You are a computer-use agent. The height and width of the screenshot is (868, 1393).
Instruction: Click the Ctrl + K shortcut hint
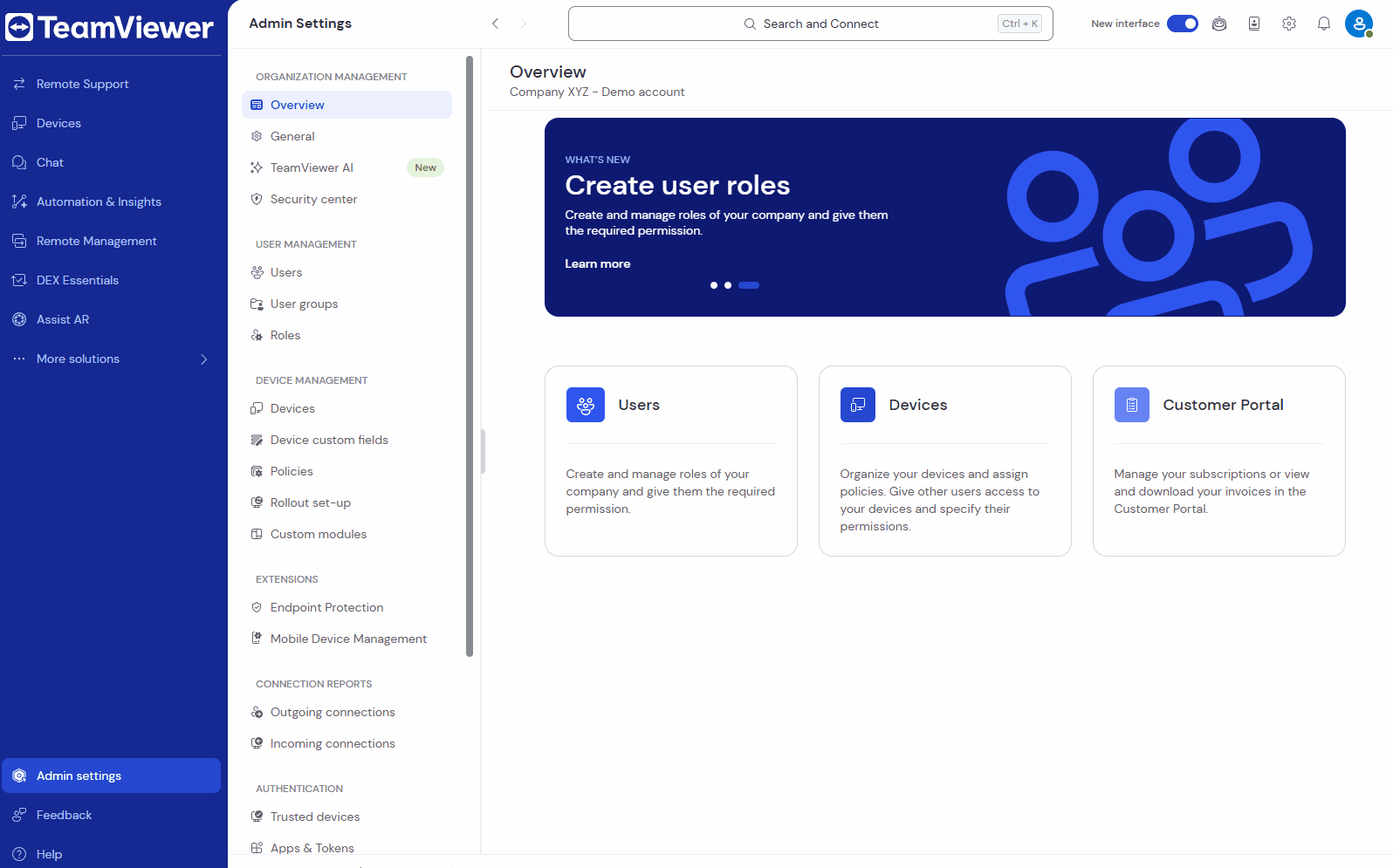(x=1020, y=24)
